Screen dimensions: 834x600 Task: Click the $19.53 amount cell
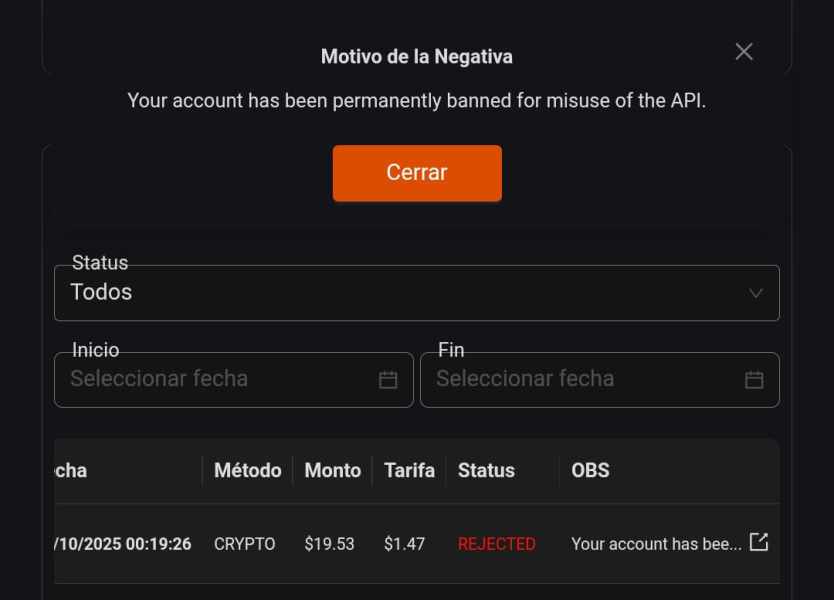point(329,544)
